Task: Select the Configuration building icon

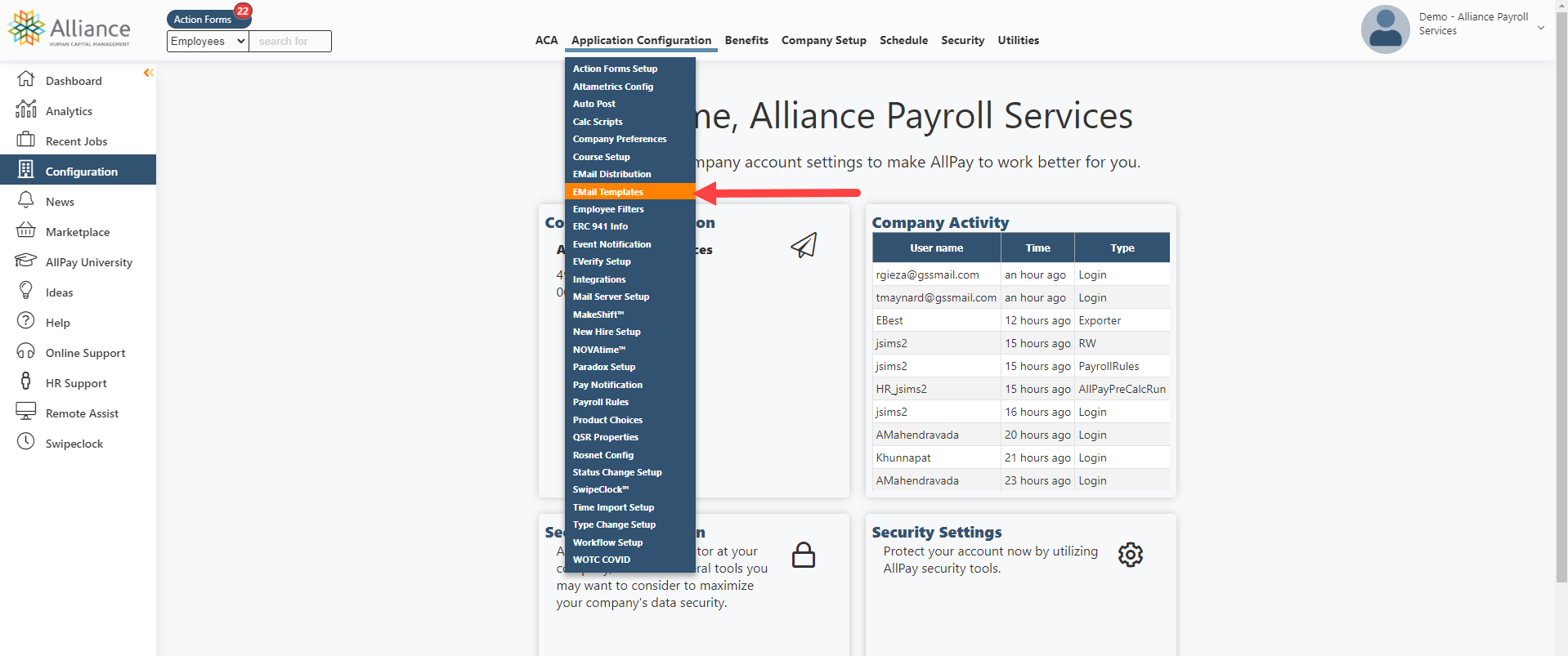Action: point(26,170)
